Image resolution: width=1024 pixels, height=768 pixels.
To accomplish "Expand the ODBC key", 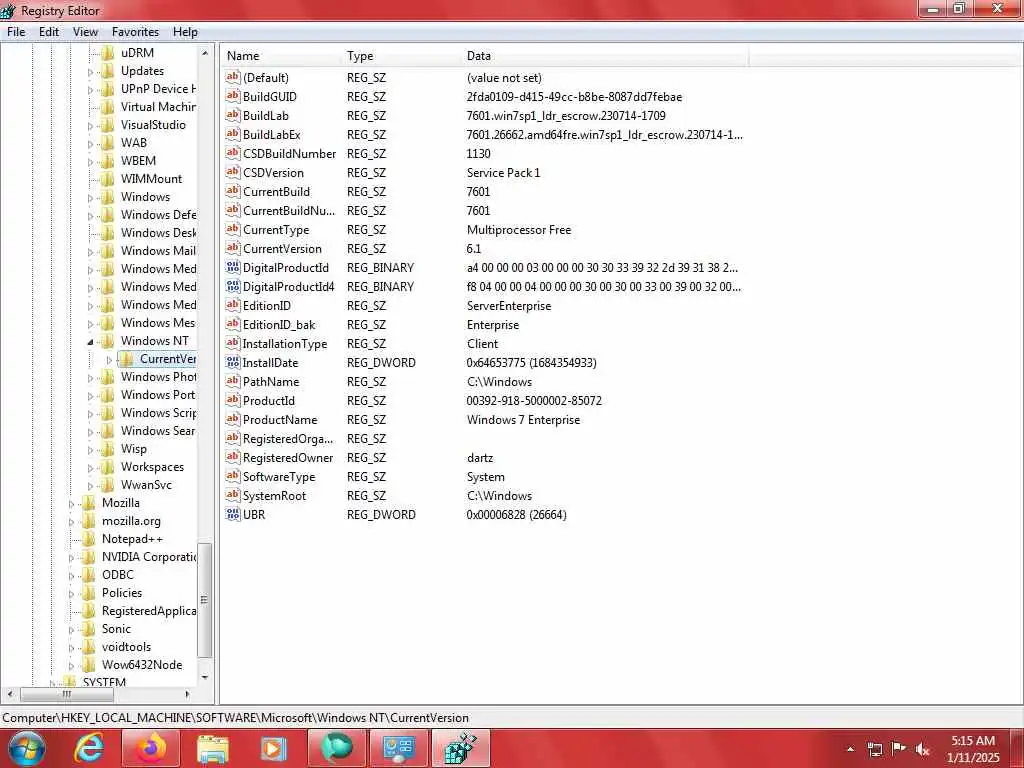I will (71, 575).
